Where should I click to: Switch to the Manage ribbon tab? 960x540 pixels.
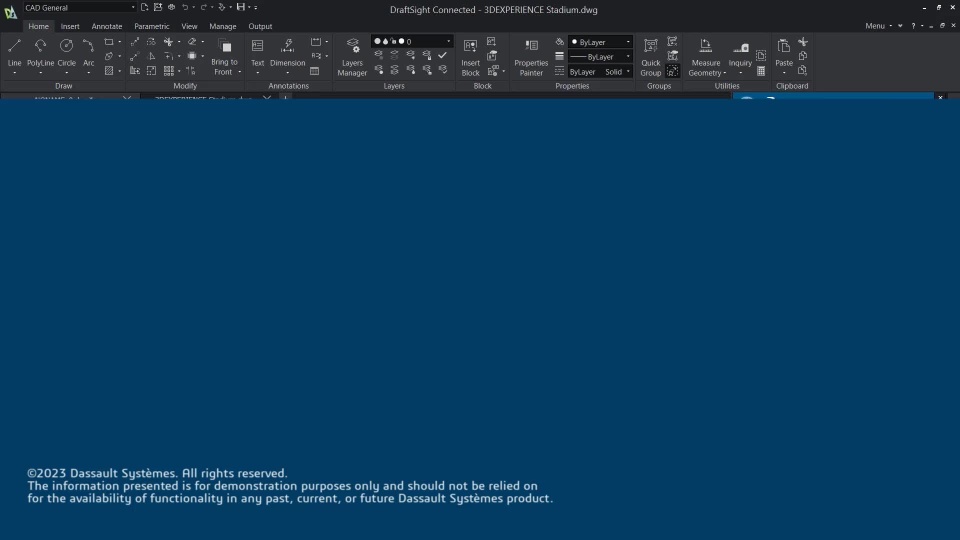(222, 26)
